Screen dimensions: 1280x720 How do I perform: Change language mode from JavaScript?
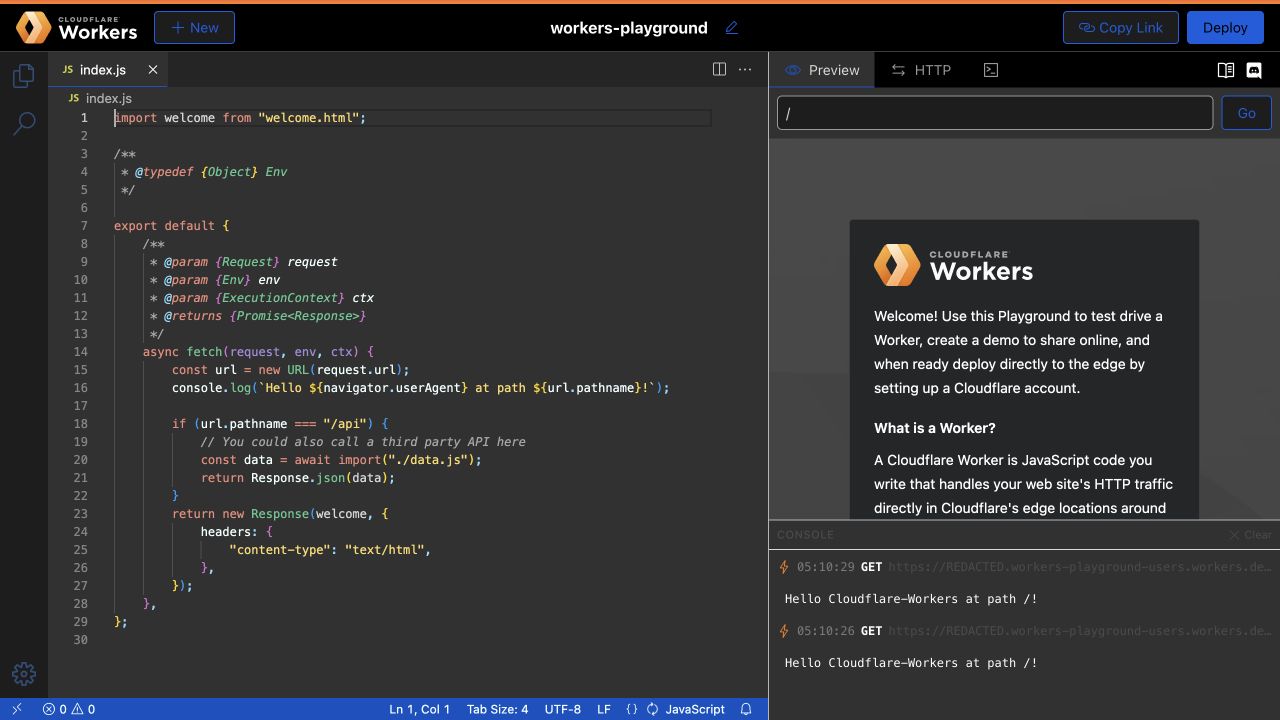pyautogui.click(x=695, y=709)
